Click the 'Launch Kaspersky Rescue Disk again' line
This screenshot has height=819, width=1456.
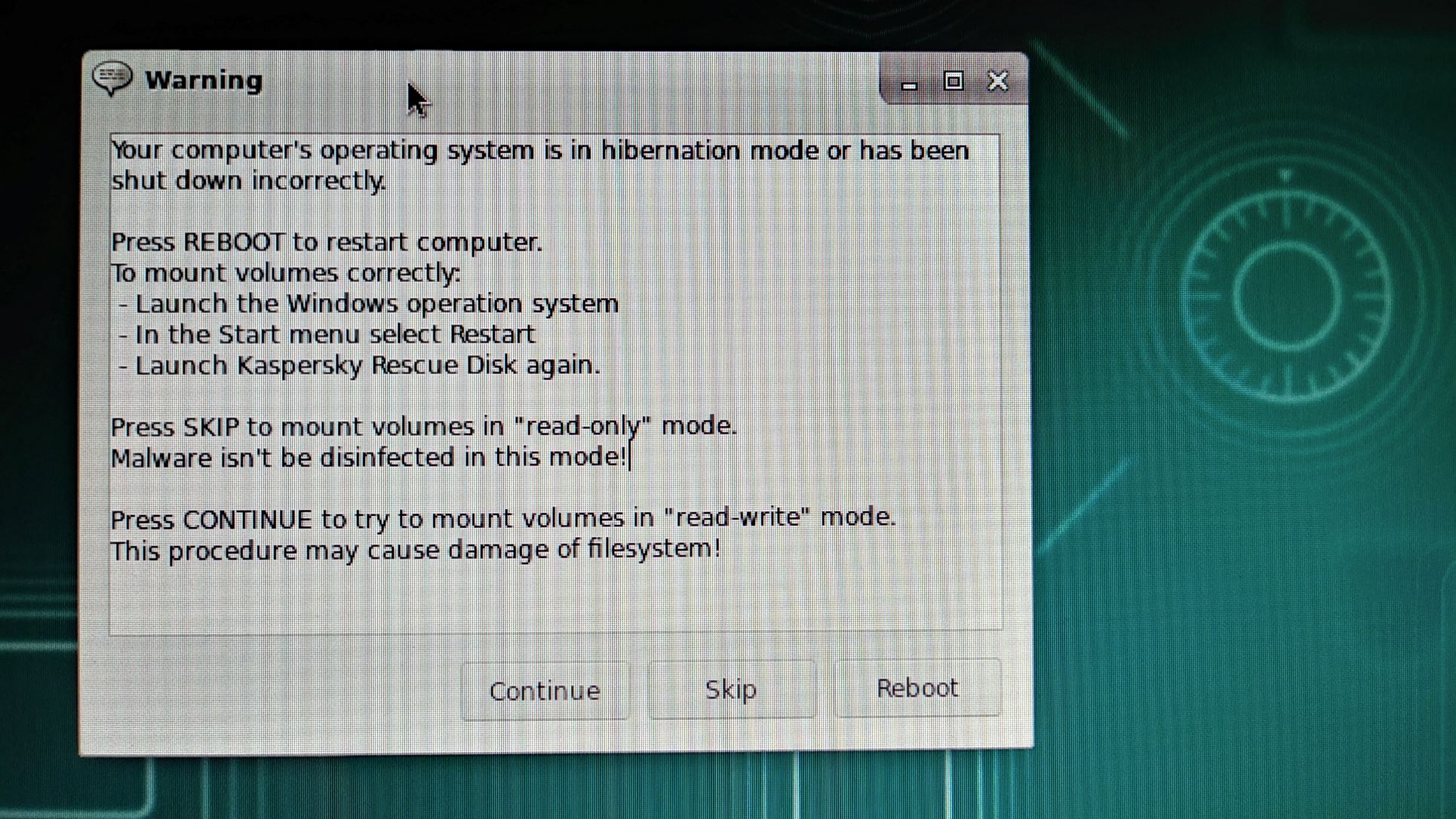(359, 365)
